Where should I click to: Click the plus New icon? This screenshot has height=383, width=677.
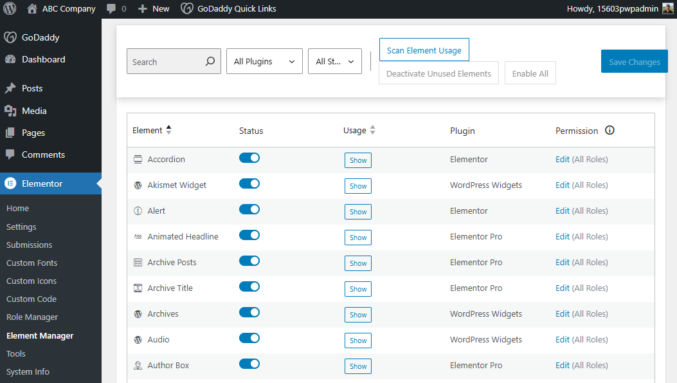[142, 9]
